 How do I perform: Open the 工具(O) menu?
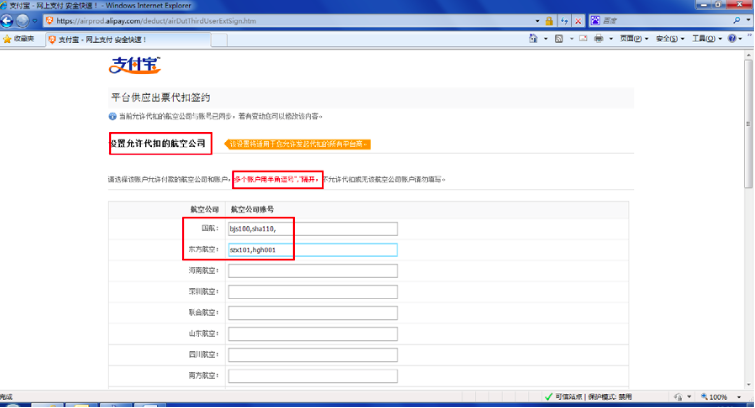pyautogui.click(x=706, y=39)
